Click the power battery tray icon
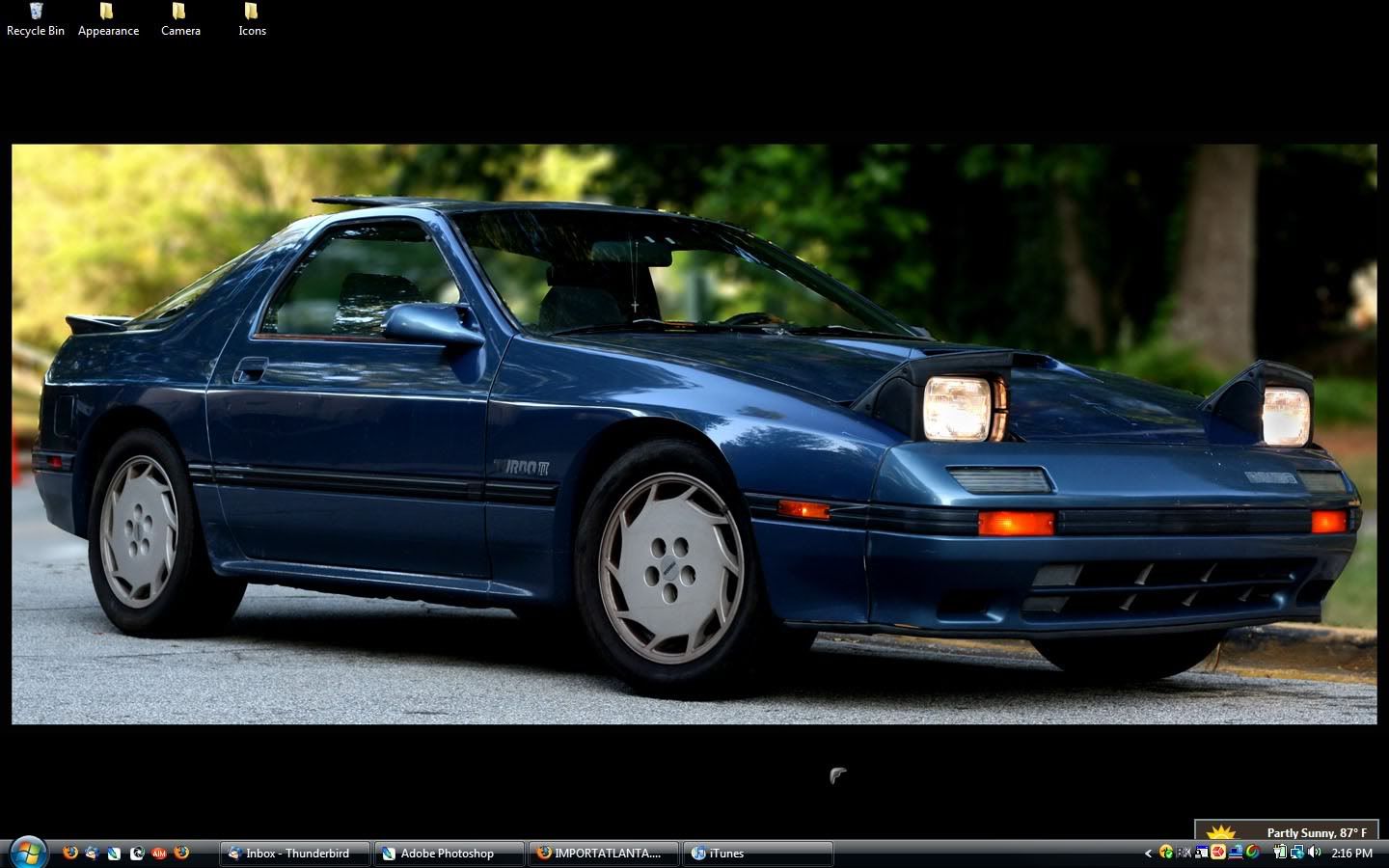This screenshot has height=868, width=1389. coord(1279,853)
